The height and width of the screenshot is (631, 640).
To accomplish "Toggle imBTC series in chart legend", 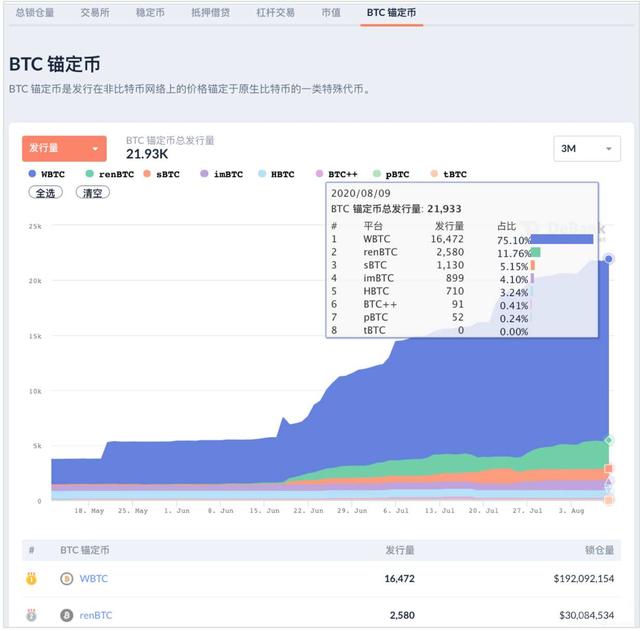I will (222, 174).
